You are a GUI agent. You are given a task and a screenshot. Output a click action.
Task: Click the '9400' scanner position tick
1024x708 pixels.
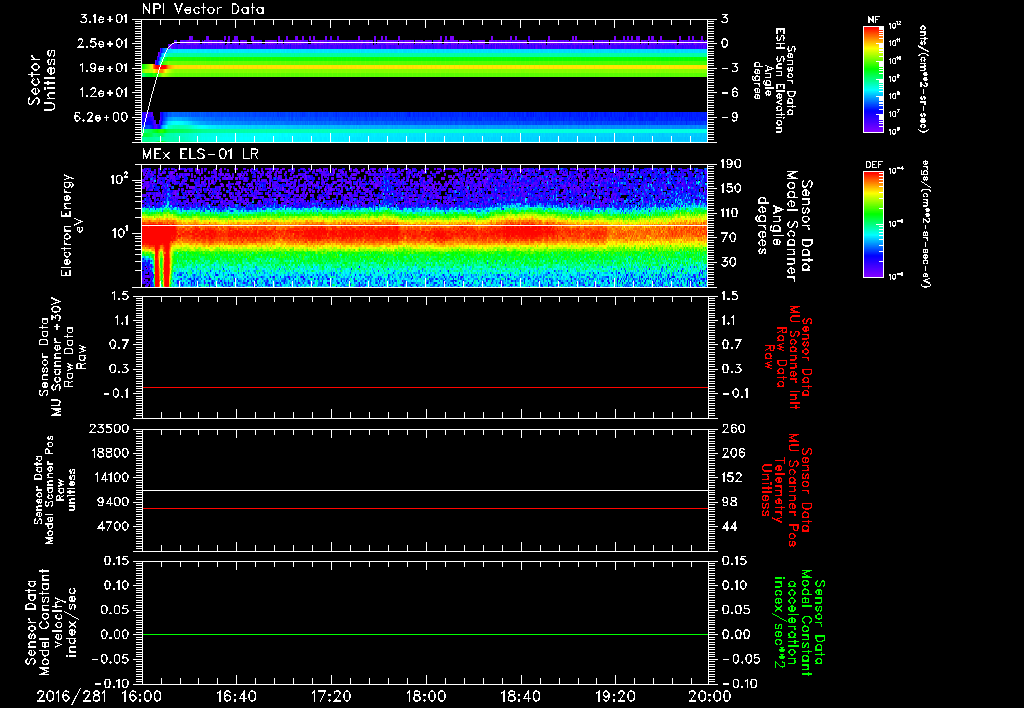112,502
